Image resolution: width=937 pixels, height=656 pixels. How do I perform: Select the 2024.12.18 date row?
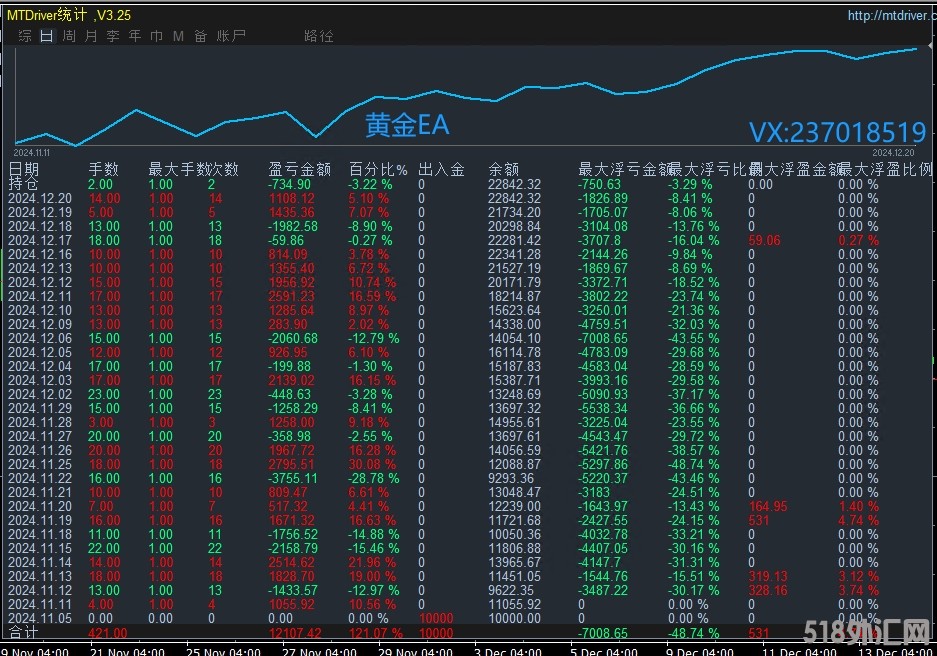tap(40, 226)
